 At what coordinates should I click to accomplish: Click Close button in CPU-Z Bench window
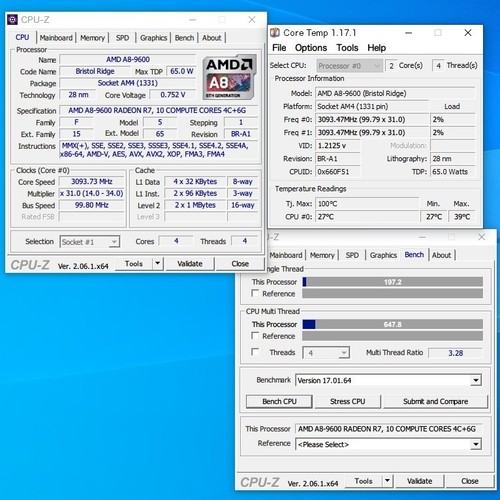[x=470, y=481]
